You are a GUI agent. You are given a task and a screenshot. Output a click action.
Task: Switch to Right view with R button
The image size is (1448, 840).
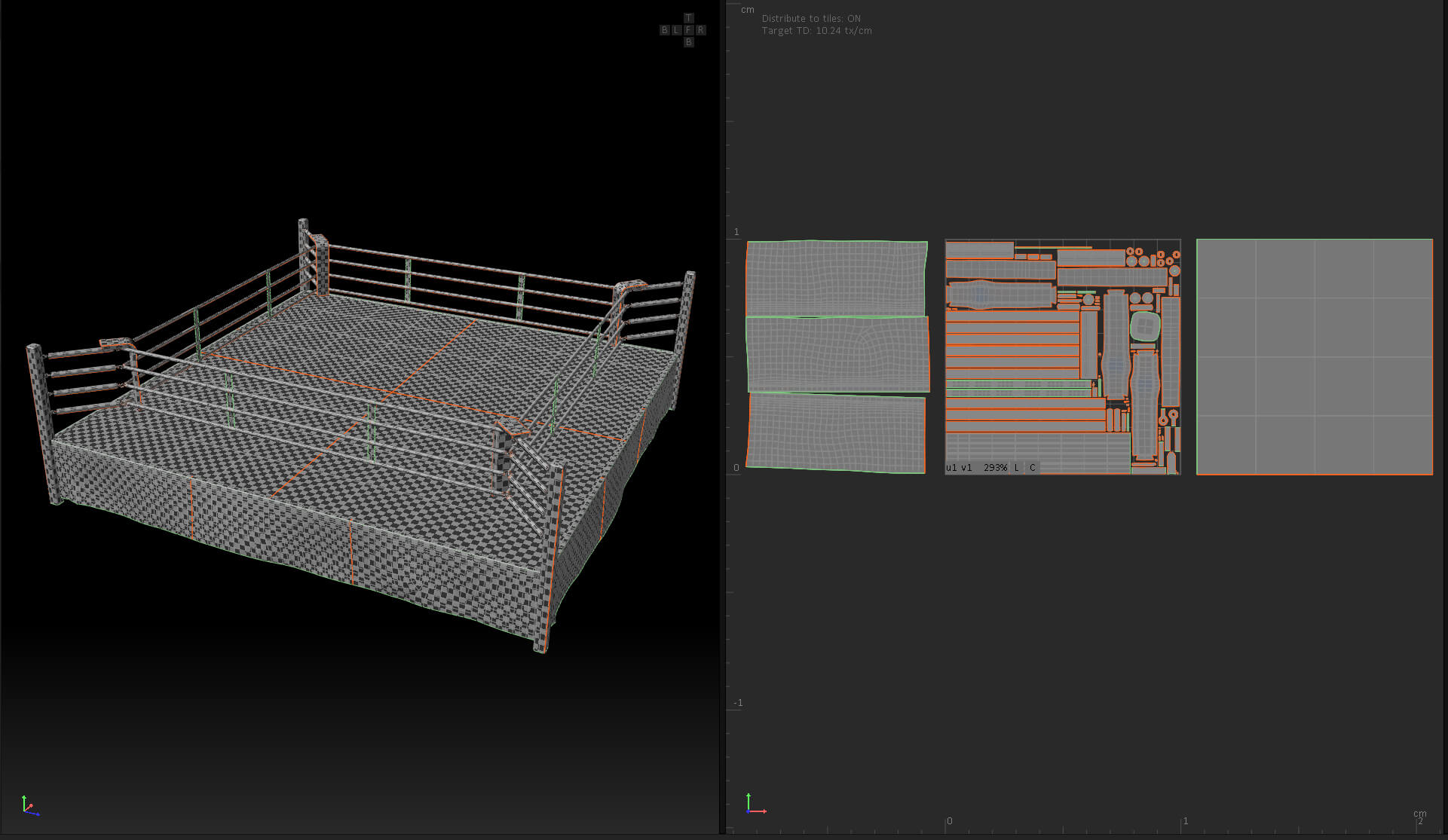pos(700,30)
